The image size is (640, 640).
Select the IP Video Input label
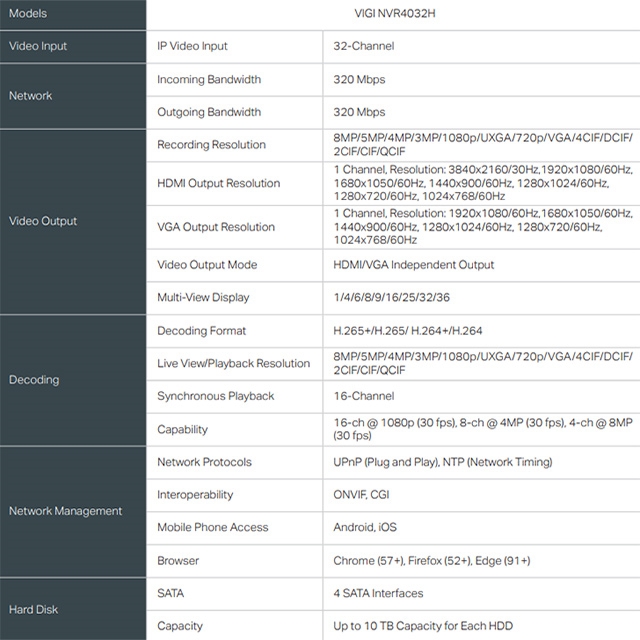[x=192, y=46]
